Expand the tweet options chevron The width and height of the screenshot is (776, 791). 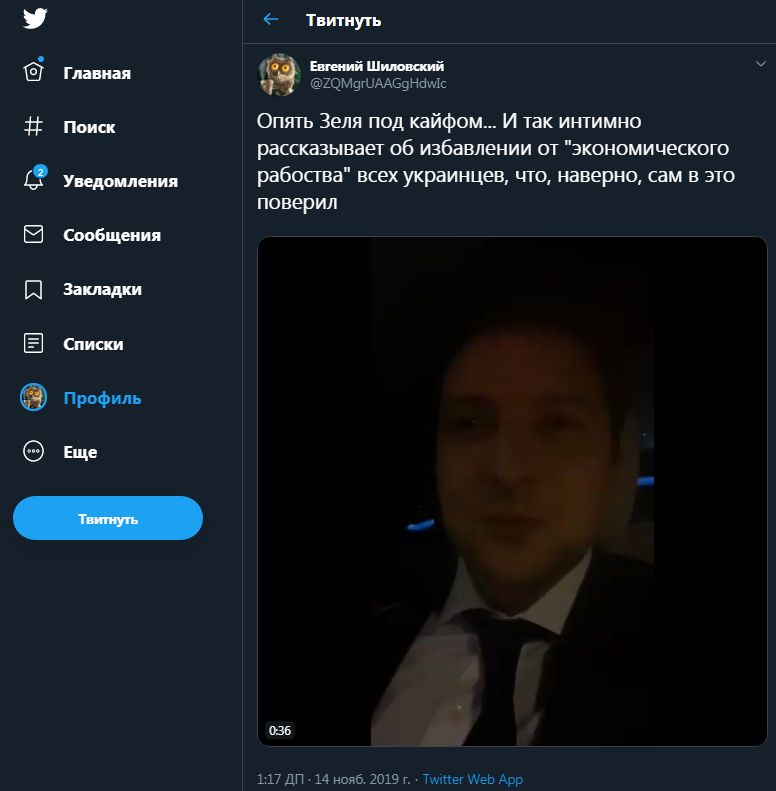[x=760, y=64]
